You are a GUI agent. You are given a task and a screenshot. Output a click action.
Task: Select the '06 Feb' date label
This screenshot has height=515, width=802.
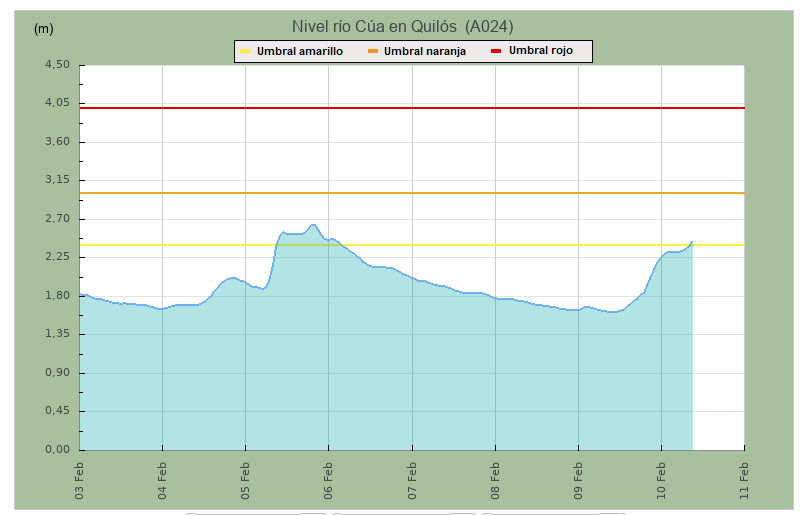click(x=329, y=478)
